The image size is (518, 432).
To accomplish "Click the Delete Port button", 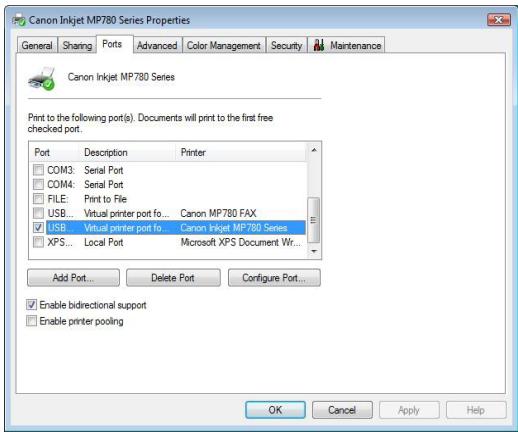I will [x=173, y=278].
